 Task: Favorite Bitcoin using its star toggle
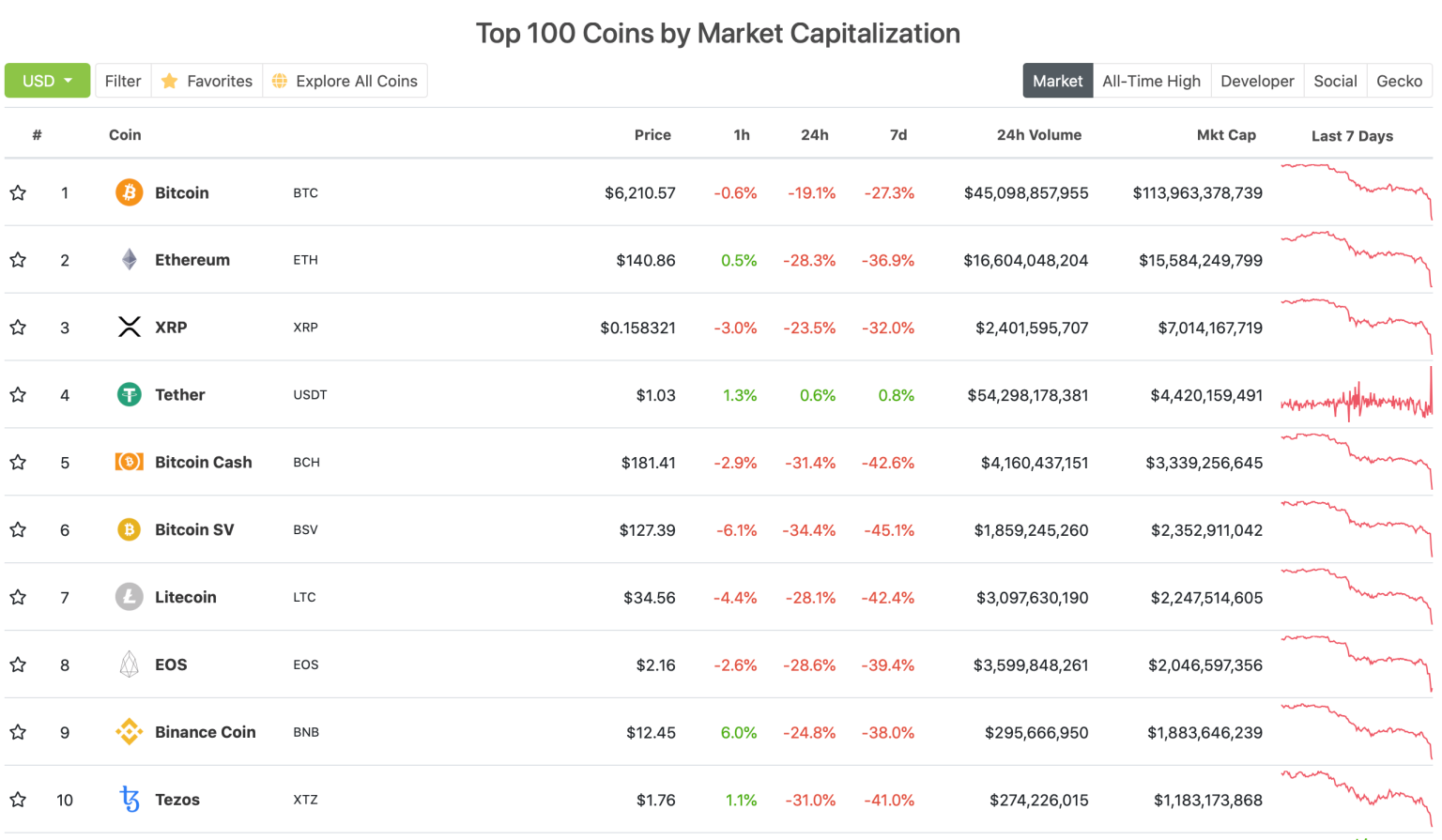[x=17, y=192]
